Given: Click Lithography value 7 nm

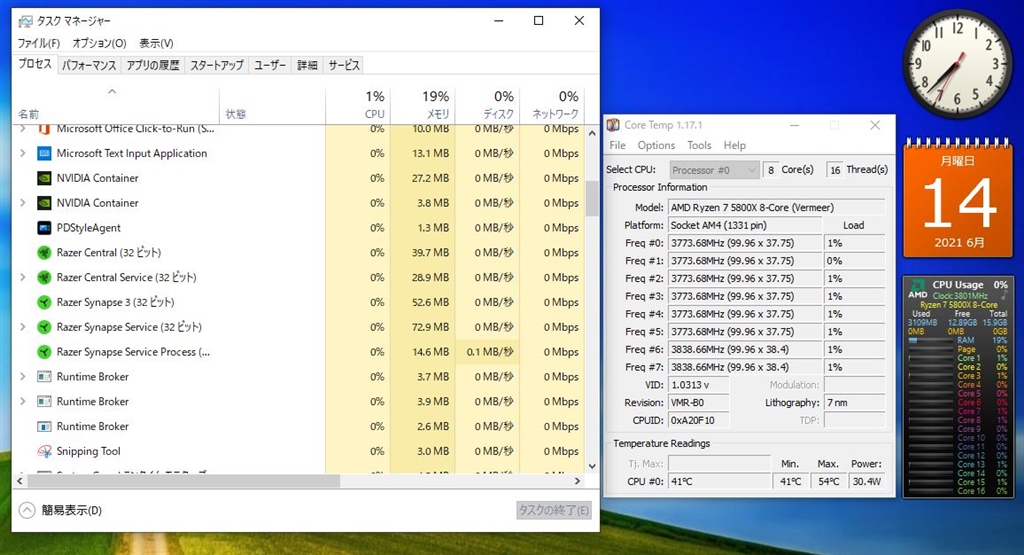Looking at the screenshot, I should pos(854,403).
